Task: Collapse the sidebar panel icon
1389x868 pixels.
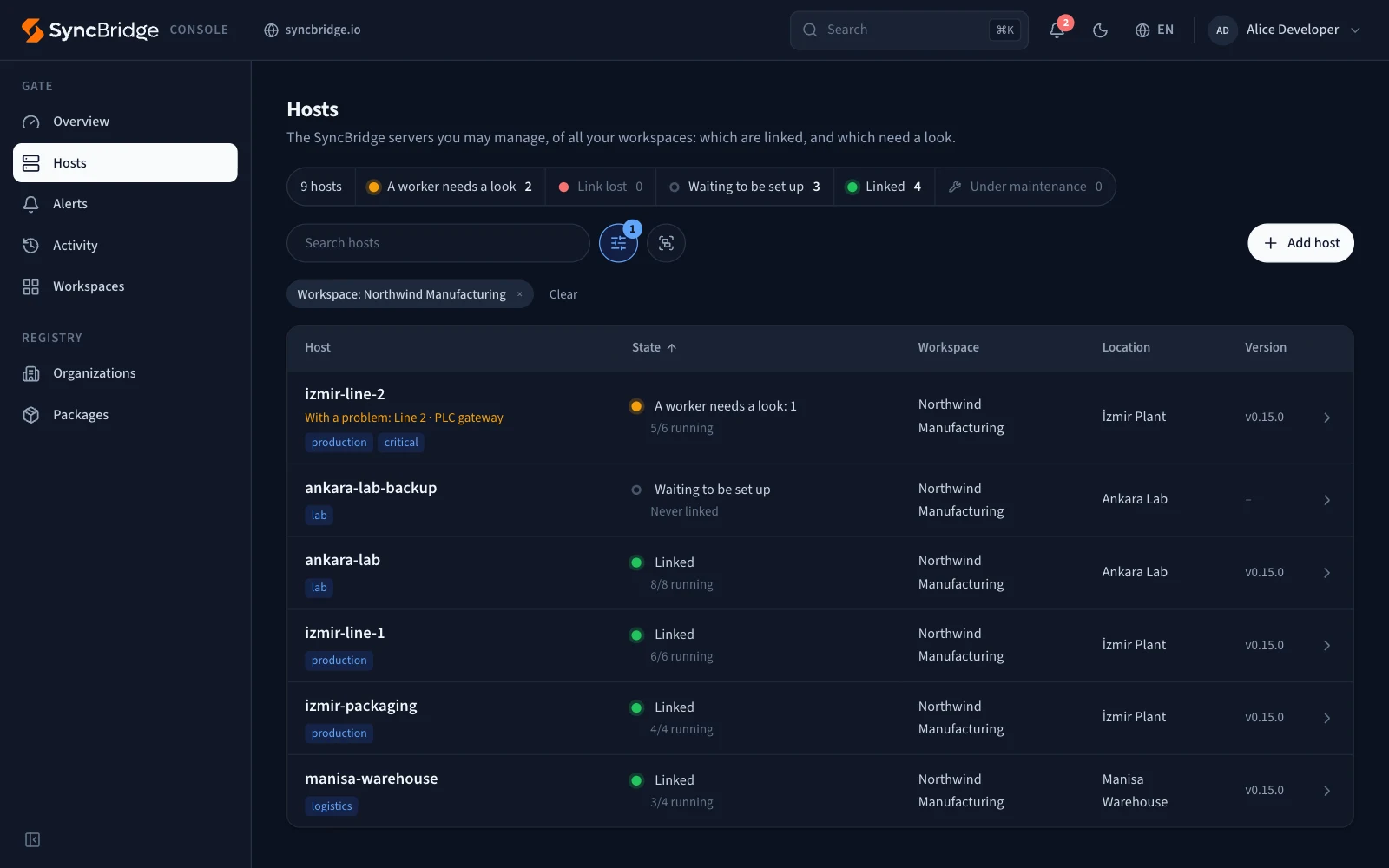Action: tap(32, 839)
